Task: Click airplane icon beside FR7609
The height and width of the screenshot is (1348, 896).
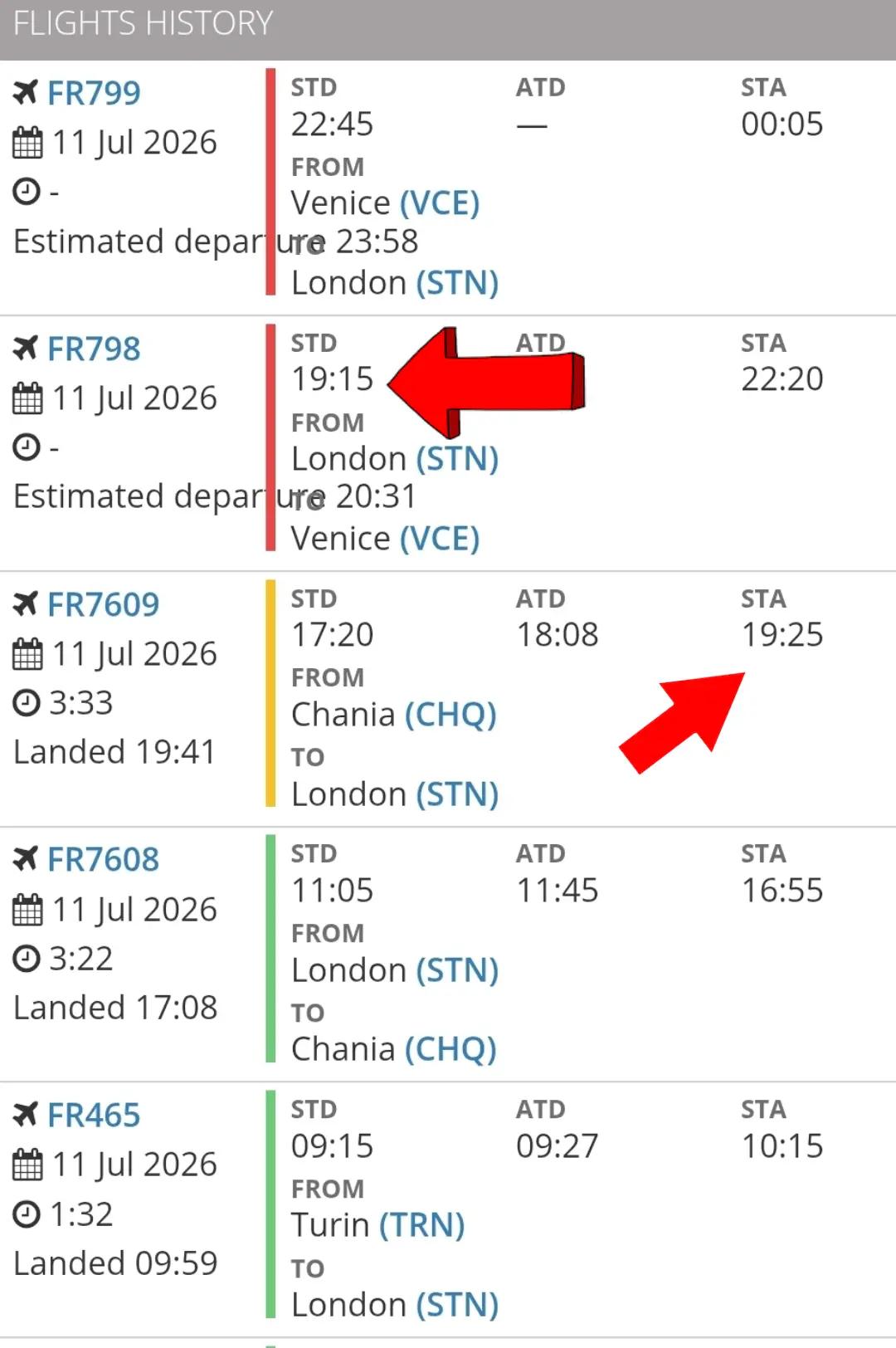Action: coord(26,604)
